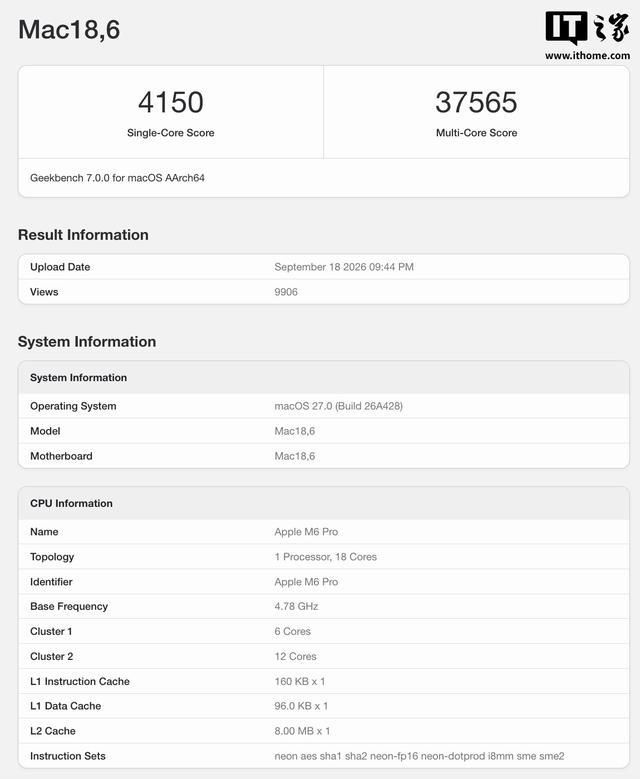Select the Instruction Sets value text
This screenshot has width=640, height=779.
419,756
